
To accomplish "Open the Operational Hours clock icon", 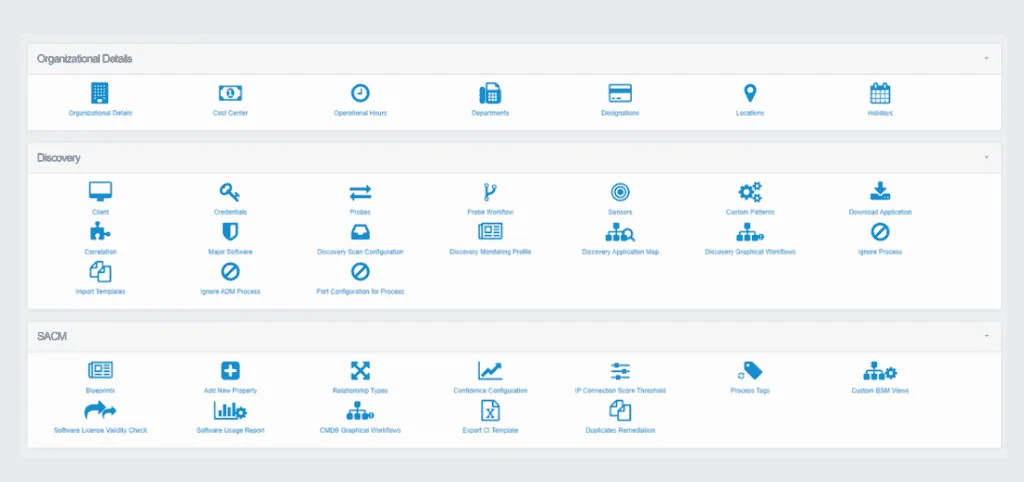I will tap(360, 93).
